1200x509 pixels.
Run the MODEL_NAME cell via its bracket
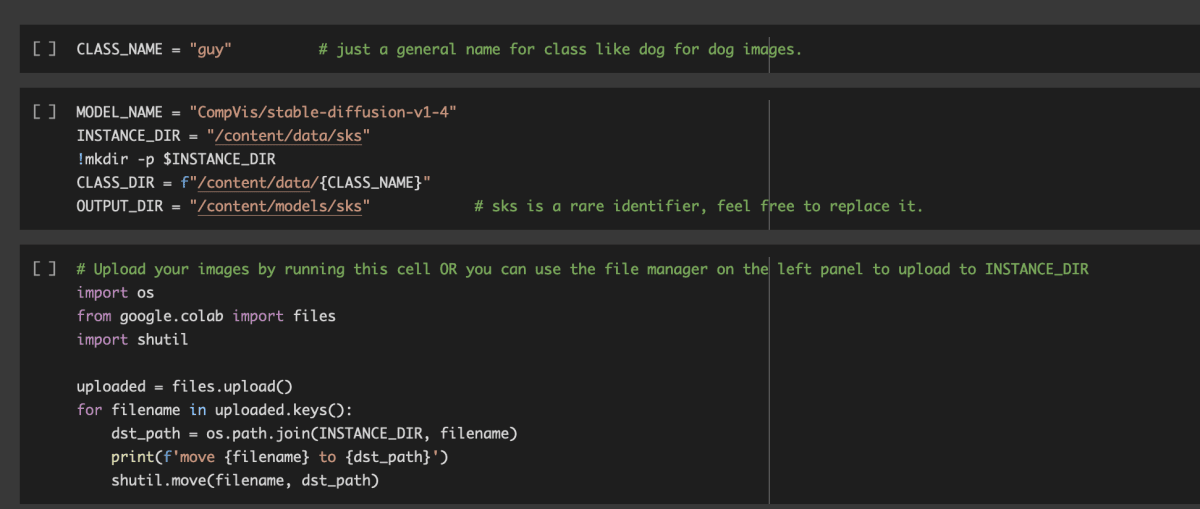coord(44,112)
